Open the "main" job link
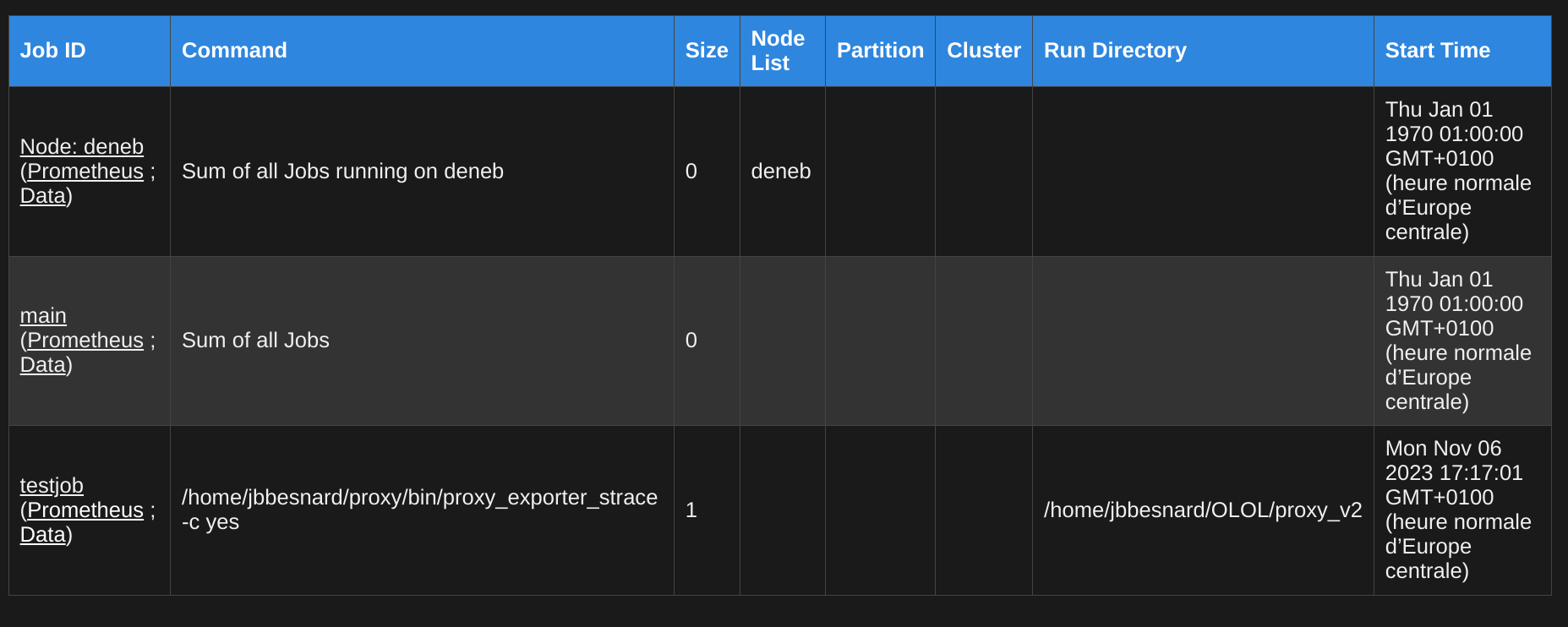Image resolution: width=1568 pixels, height=627 pixels. point(43,315)
